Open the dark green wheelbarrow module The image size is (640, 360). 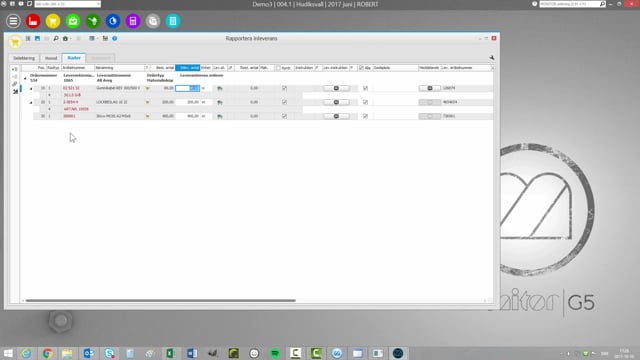coord(93,21)
